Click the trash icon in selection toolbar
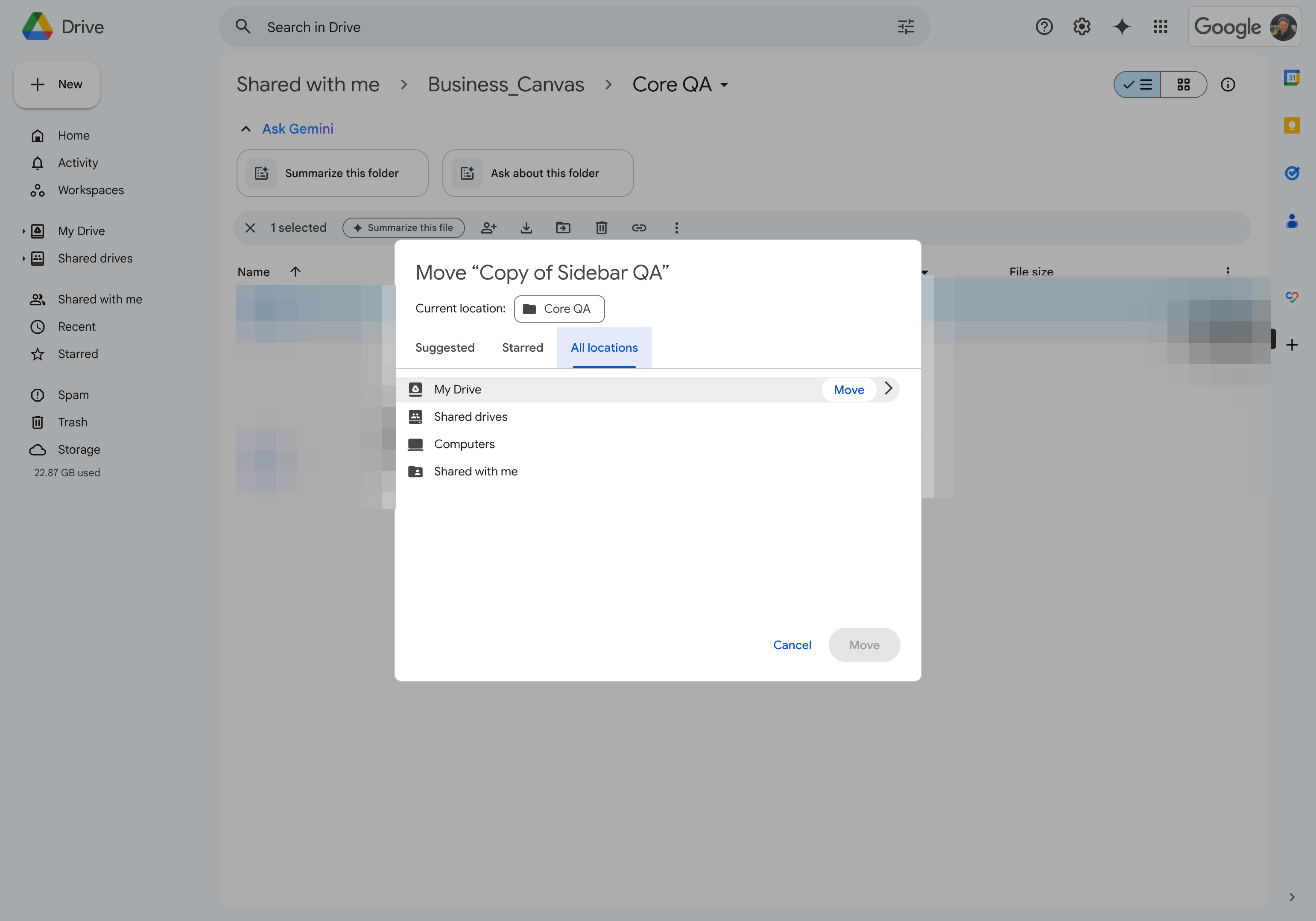The image size is (1316, 921). click(x=601, y=228)
